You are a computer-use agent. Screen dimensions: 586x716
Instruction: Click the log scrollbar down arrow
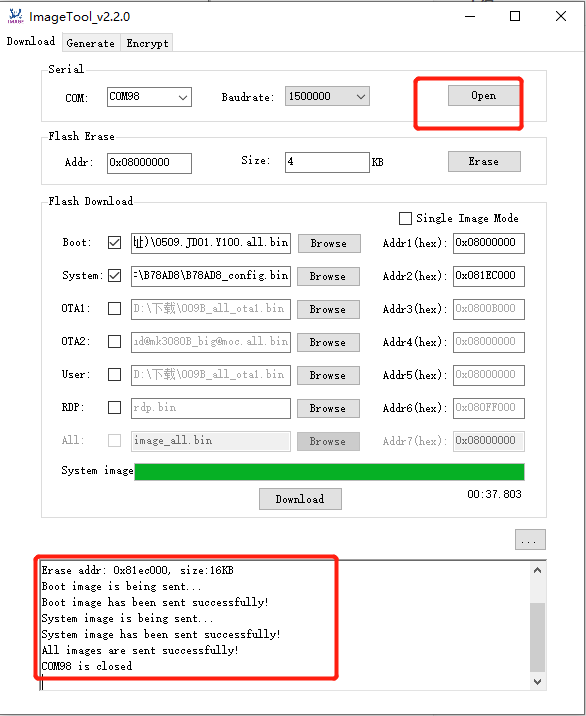coord(538,682)
